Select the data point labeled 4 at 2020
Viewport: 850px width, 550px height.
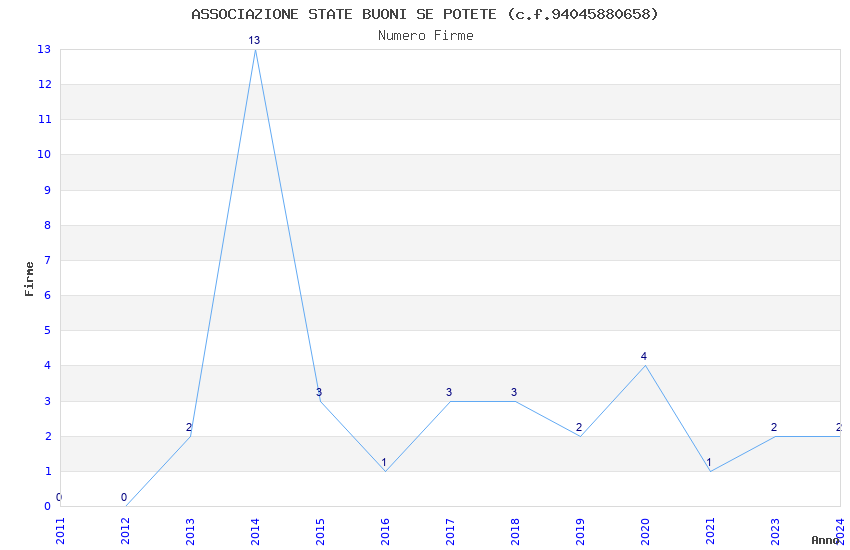point(645,366)
